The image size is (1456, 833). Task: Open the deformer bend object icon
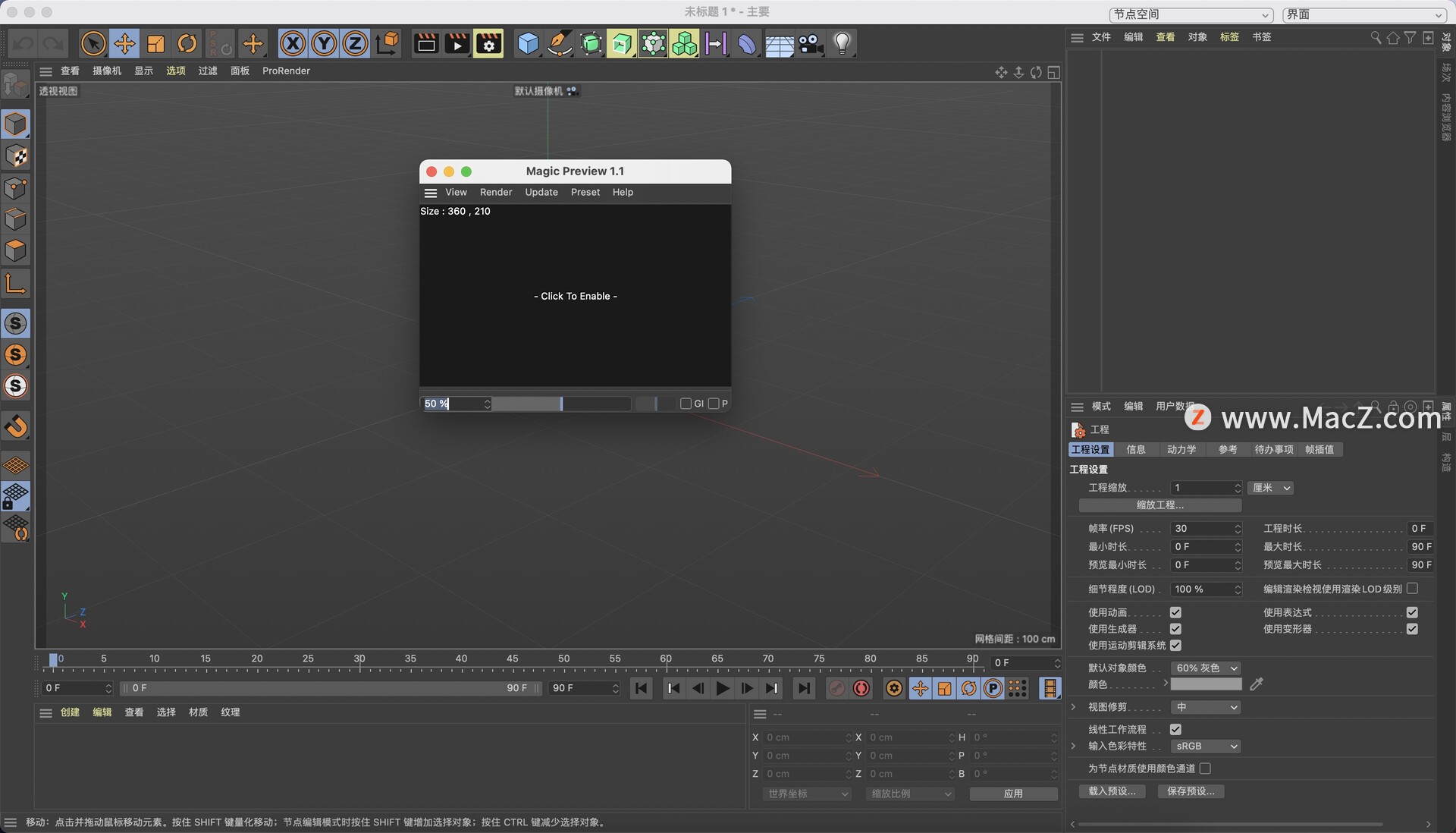point(747,43)
